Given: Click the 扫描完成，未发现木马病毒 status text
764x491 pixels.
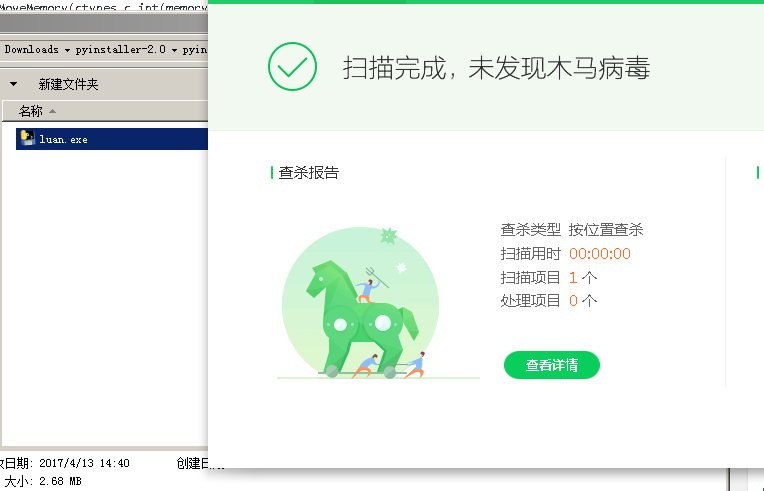Looking at the screenshot, I should tap(496, 68).
